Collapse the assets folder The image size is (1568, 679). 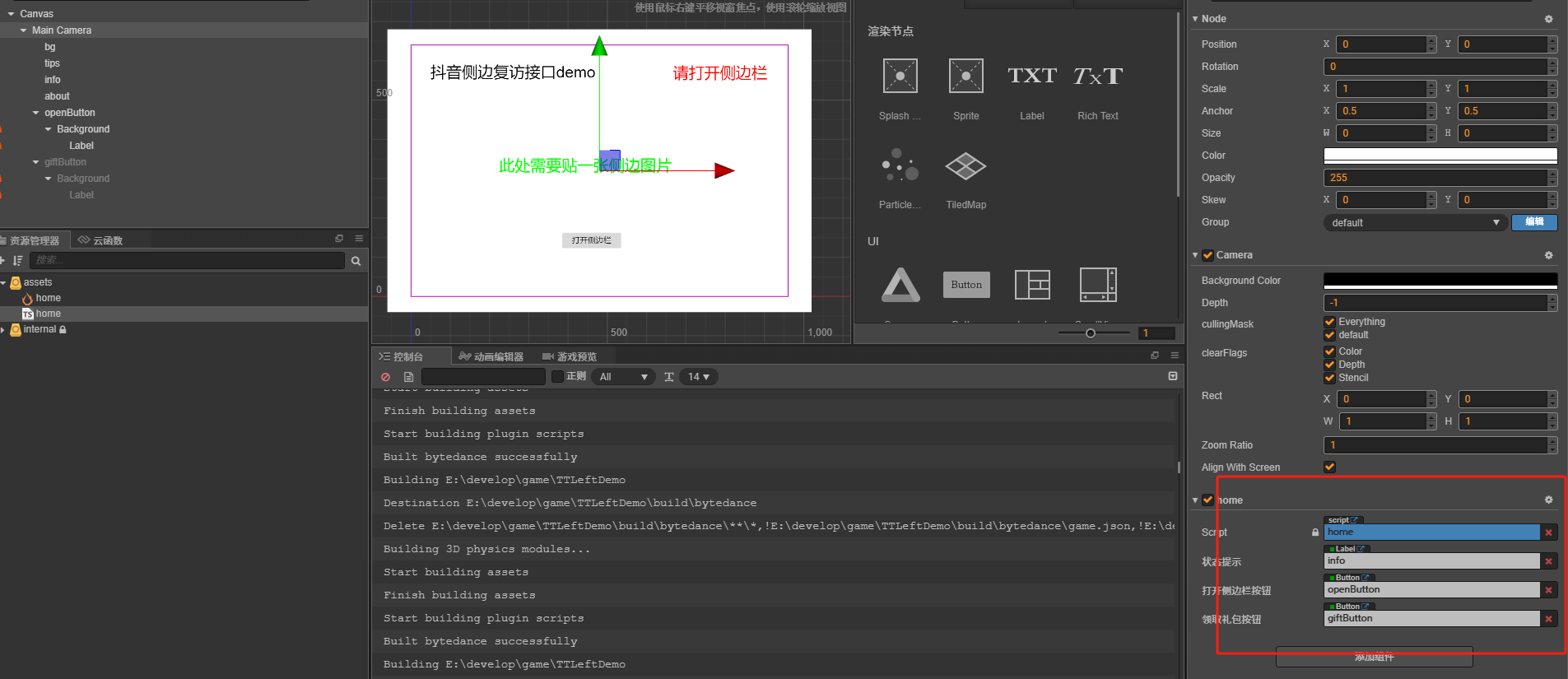[3, 282]
